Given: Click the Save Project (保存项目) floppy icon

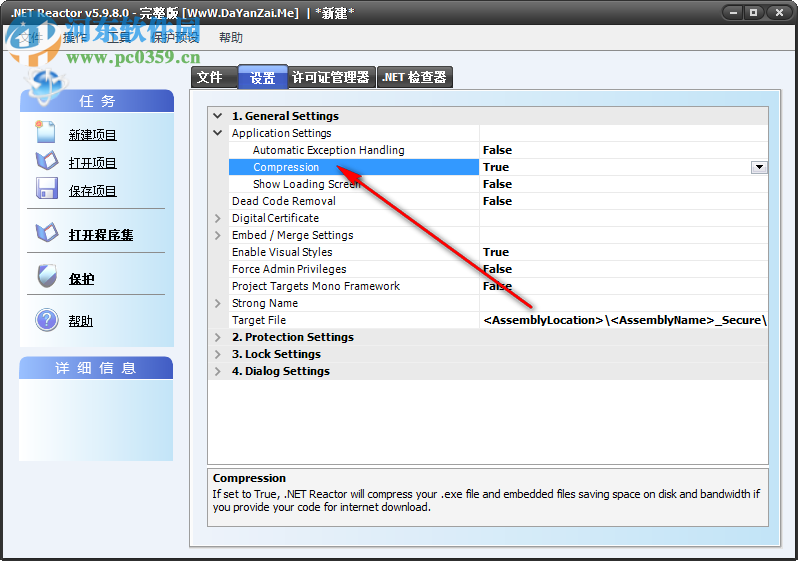Looking at the screenshot, I should click(47, 188).
